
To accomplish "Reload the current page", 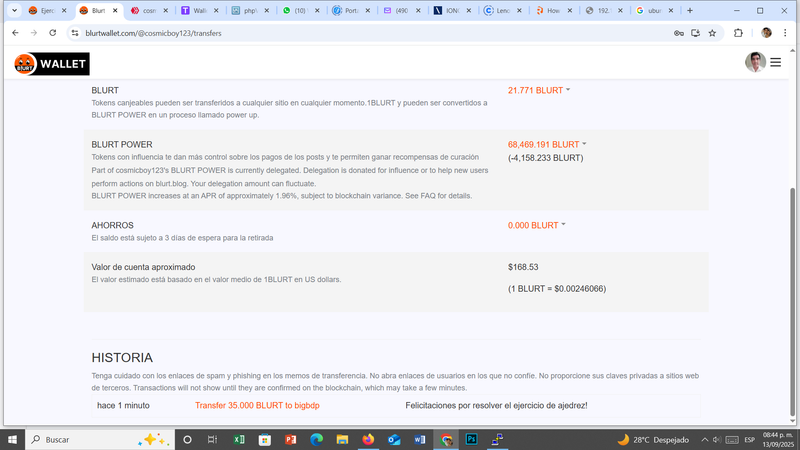I will (53, 33).
